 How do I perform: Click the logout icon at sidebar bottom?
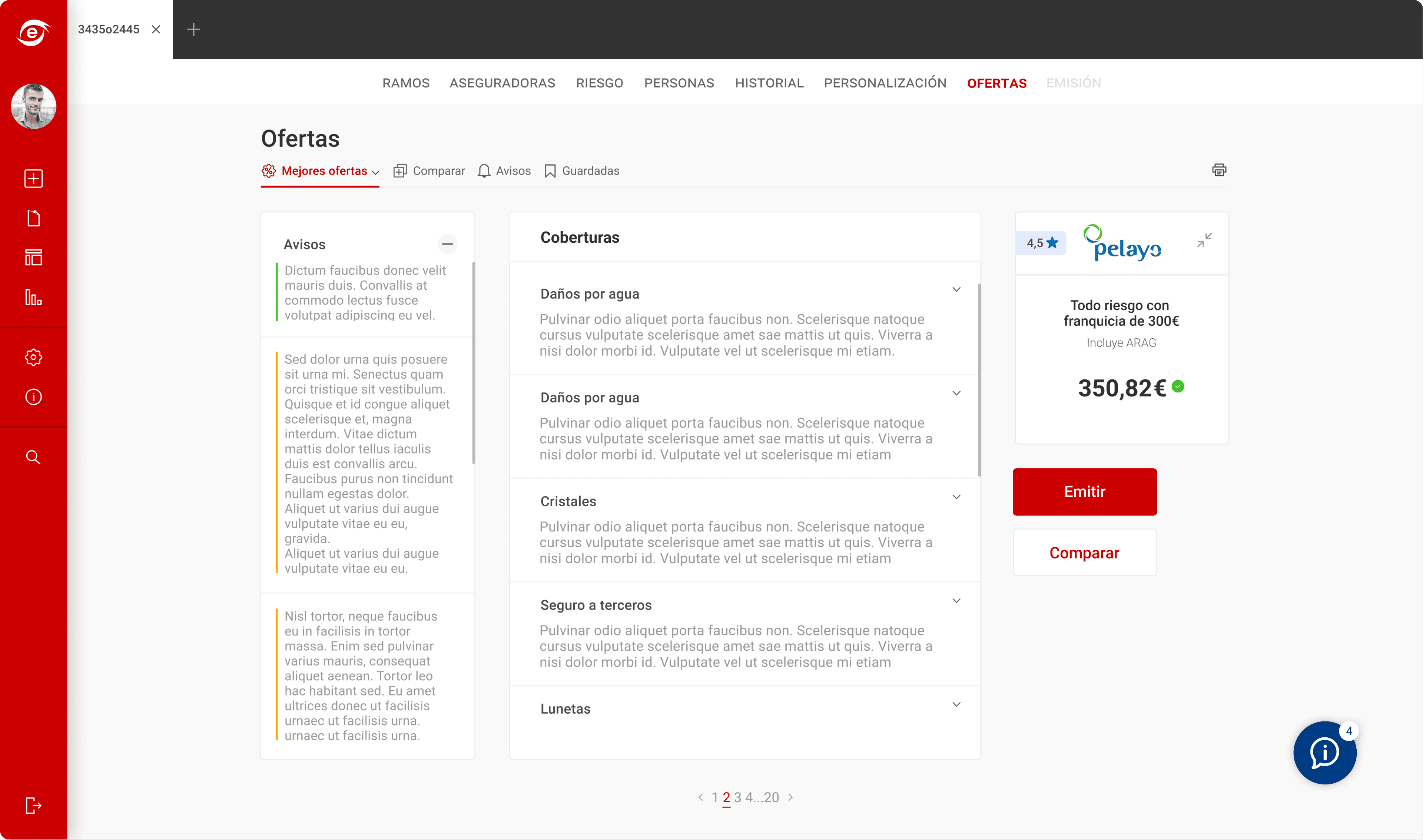tap(33, 806)
